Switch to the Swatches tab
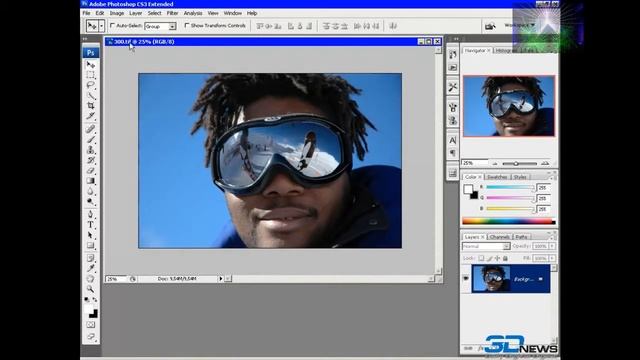This screenshot has width=640, height=360. (x=497, y=177)
